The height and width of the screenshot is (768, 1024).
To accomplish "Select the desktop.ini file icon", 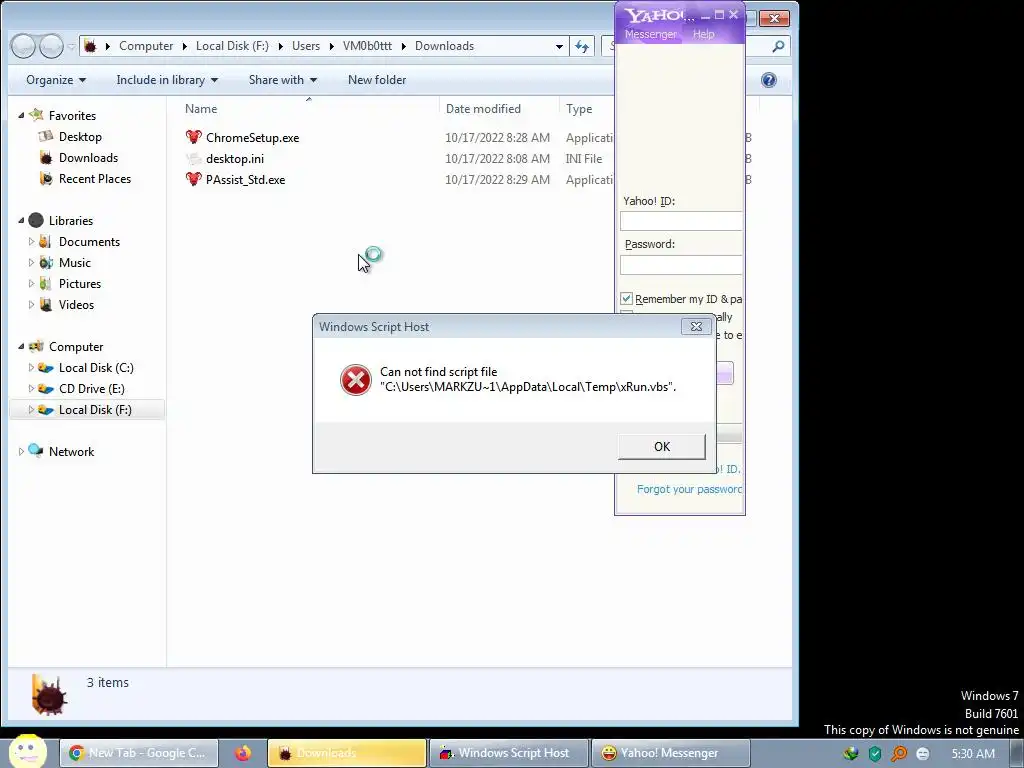I will [x=193, y=159].
